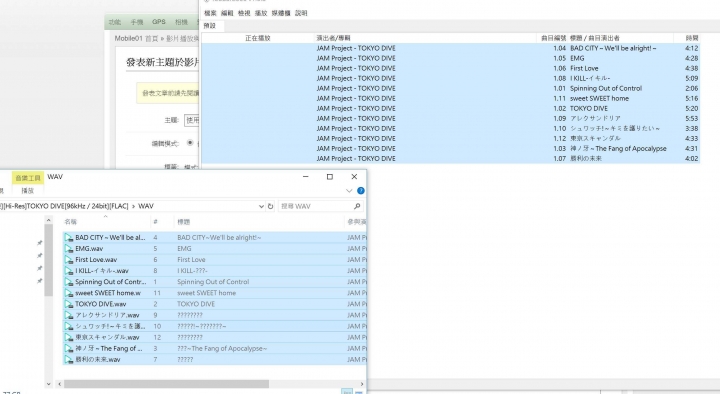
Task: Sort Explorer files by # column
Action: point(155,222)
